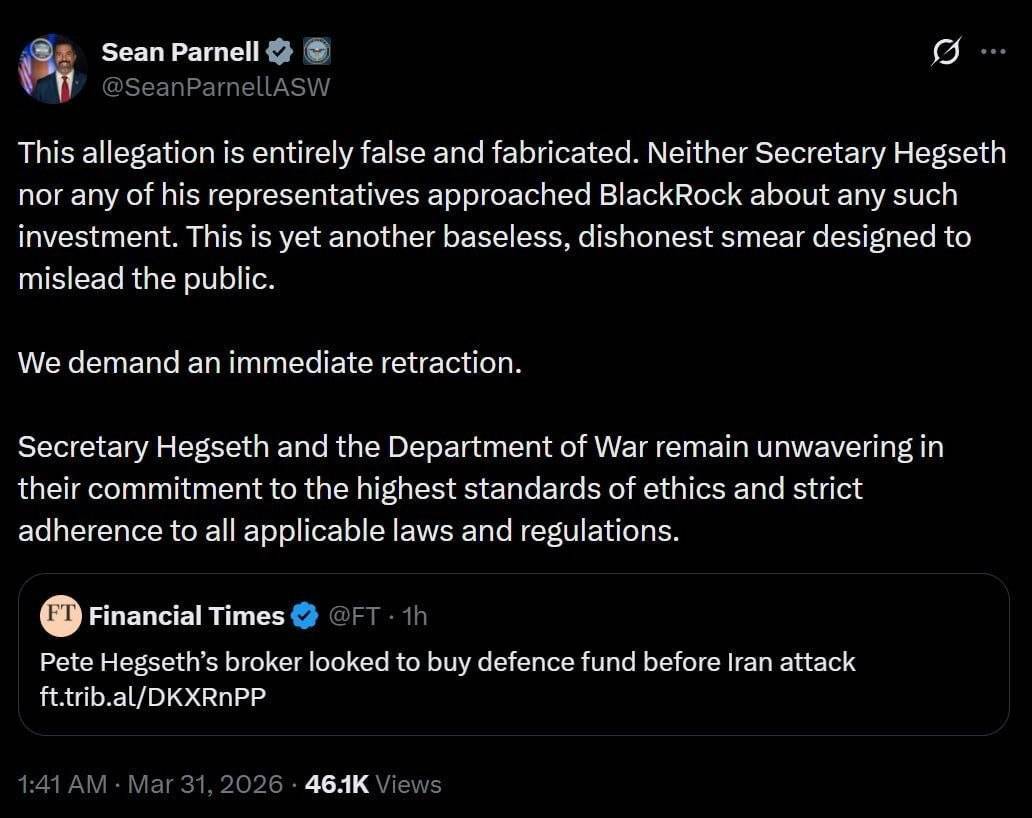Click the government affiliation badge icon
The width and height of the screenshot is (1032, 818).
pyautogui.click(x=316, y=51)
